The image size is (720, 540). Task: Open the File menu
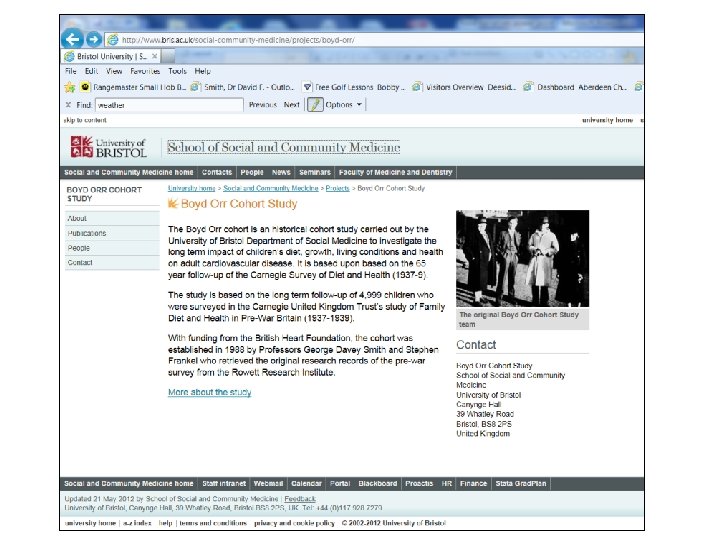[71, 71]
